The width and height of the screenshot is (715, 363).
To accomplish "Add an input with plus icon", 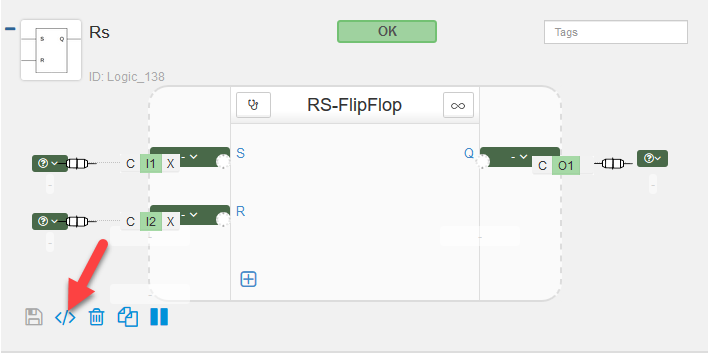I will [x=249, y=279].
